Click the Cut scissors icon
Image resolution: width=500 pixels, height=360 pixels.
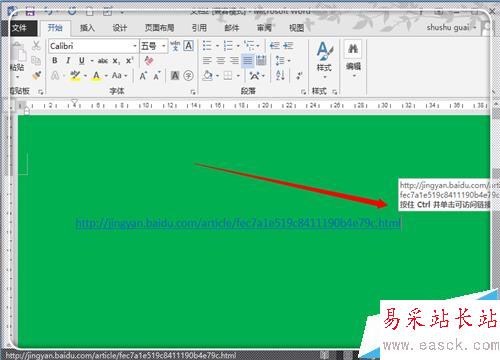point(36,46)
